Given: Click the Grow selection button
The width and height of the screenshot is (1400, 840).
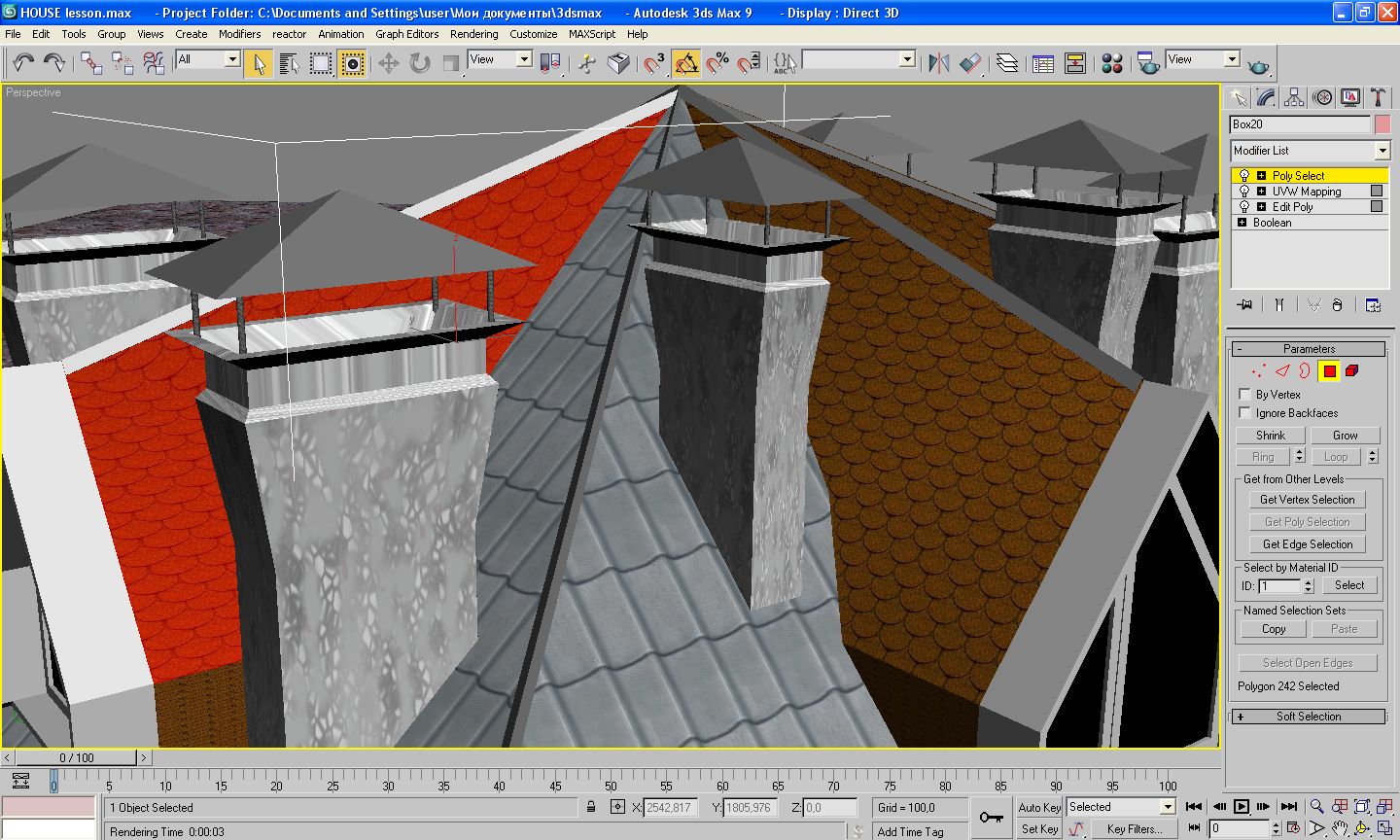Looking at the screenshot, I should [x=1345, y=436].
